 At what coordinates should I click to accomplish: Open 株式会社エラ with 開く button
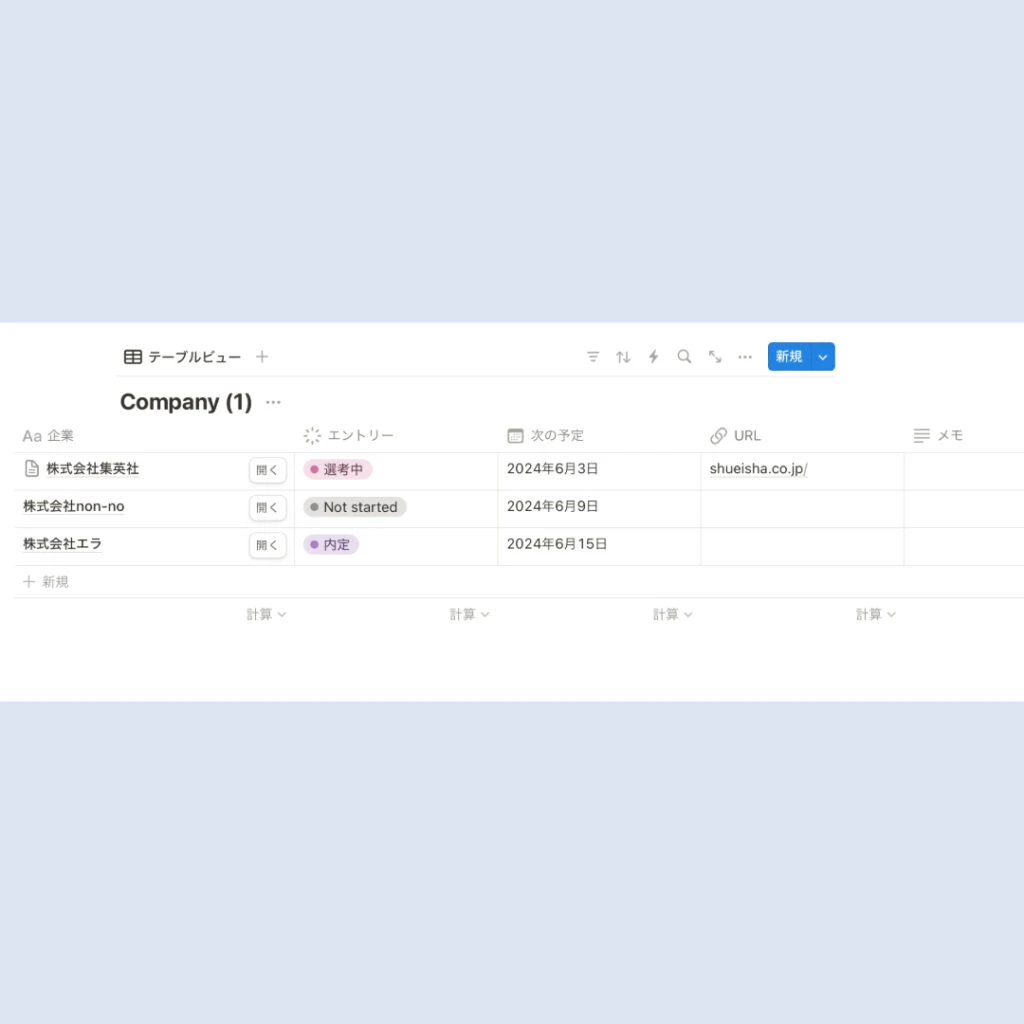268,545
